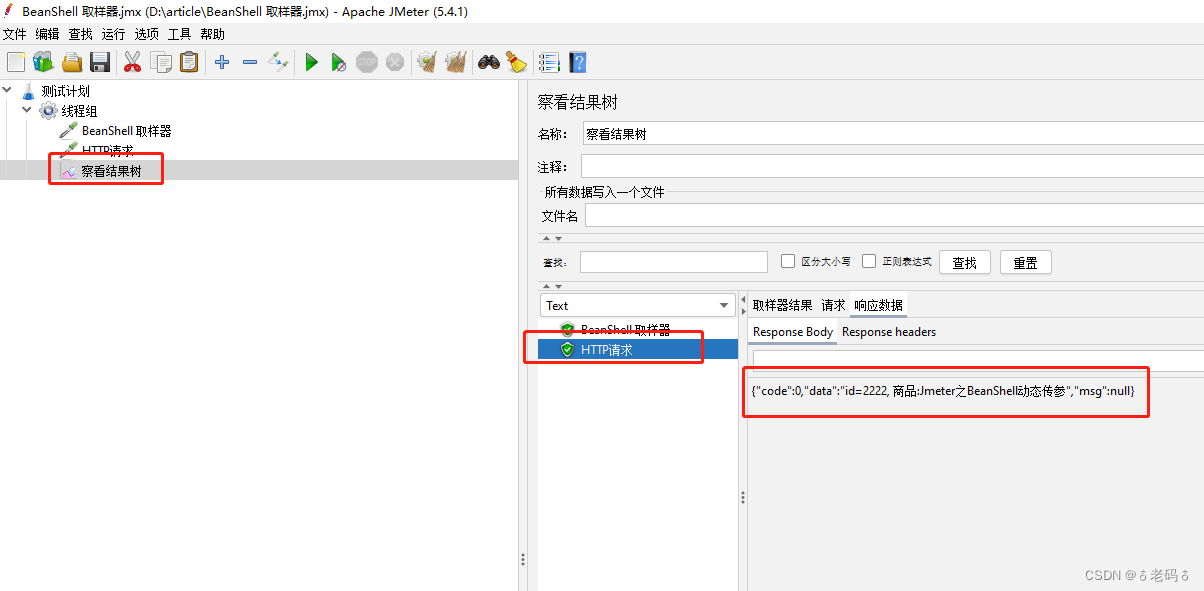Open a test plan with the folder icon
Viewport: 1204px width, 591px height.
tap(71, 61)
